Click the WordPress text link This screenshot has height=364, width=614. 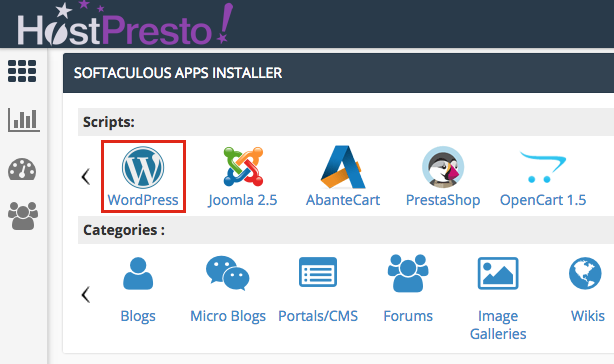coord(143,200)
